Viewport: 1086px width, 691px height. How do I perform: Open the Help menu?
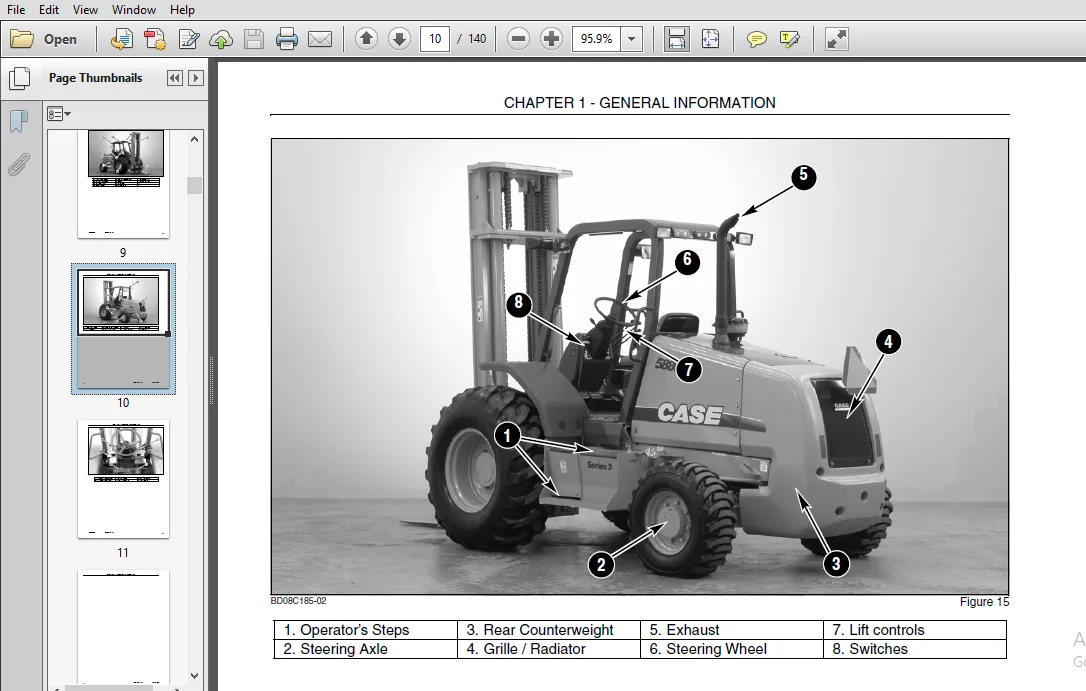(x=182, y=10)
